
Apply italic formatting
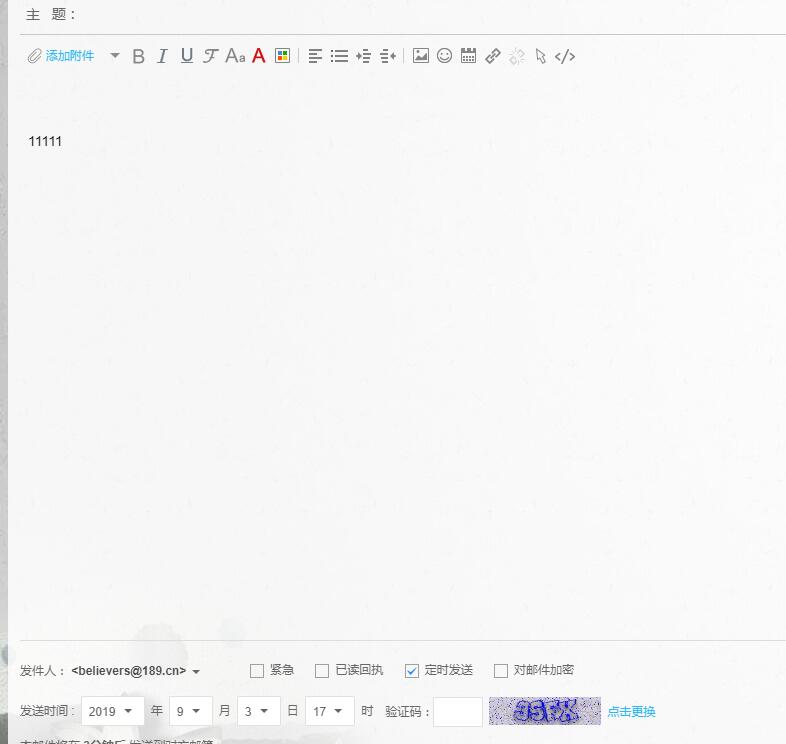pos(163,56)
